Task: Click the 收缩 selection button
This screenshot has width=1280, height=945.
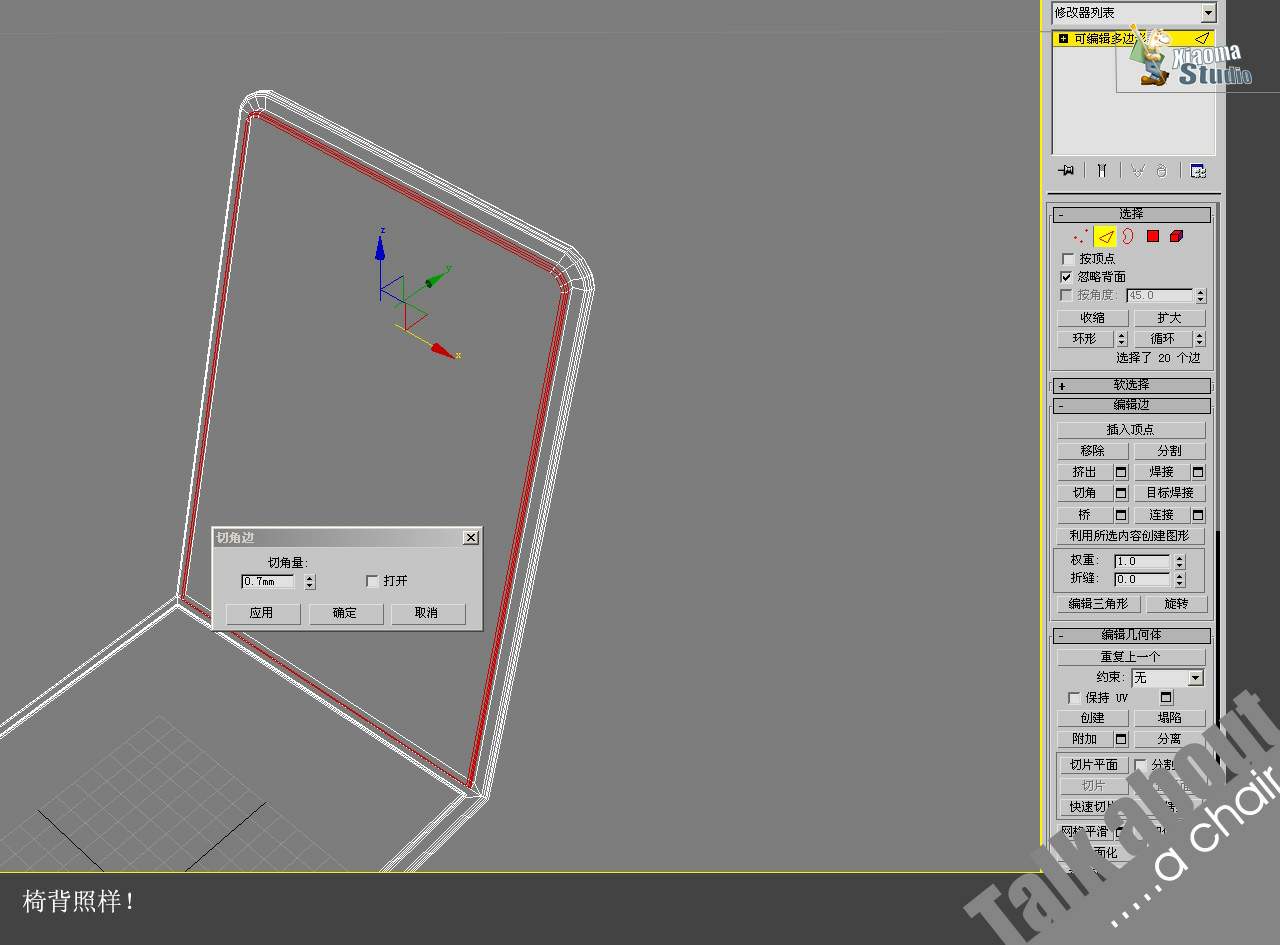Action: click(x=1092, y=318)
